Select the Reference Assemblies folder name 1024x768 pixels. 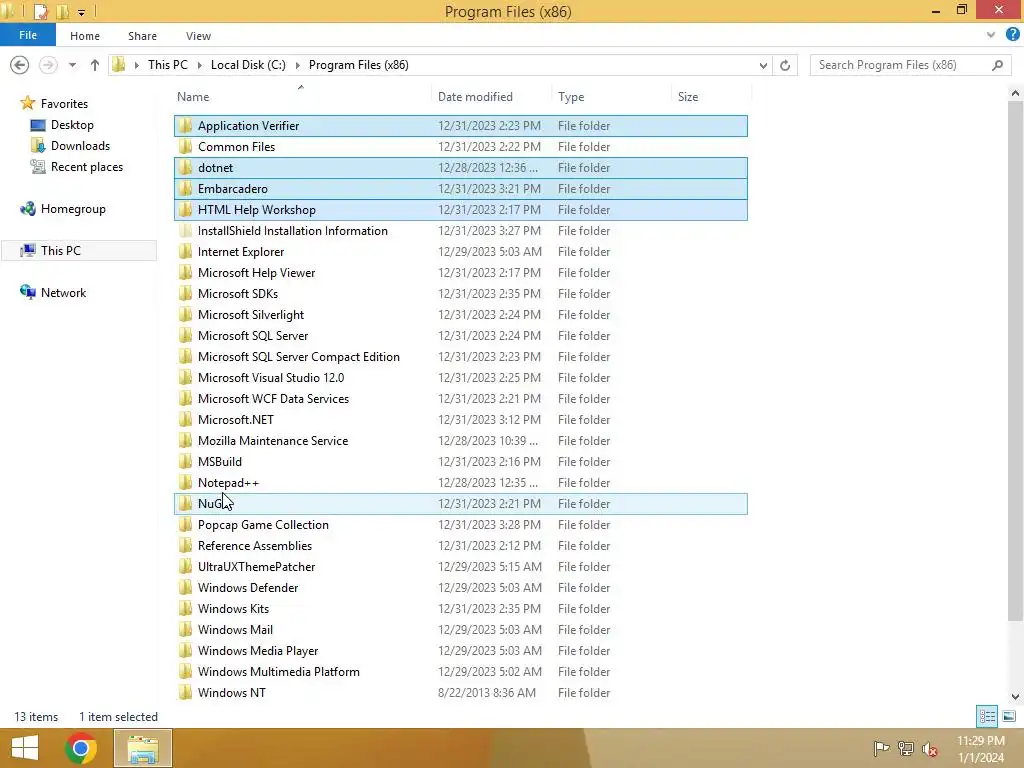[255, 545]
